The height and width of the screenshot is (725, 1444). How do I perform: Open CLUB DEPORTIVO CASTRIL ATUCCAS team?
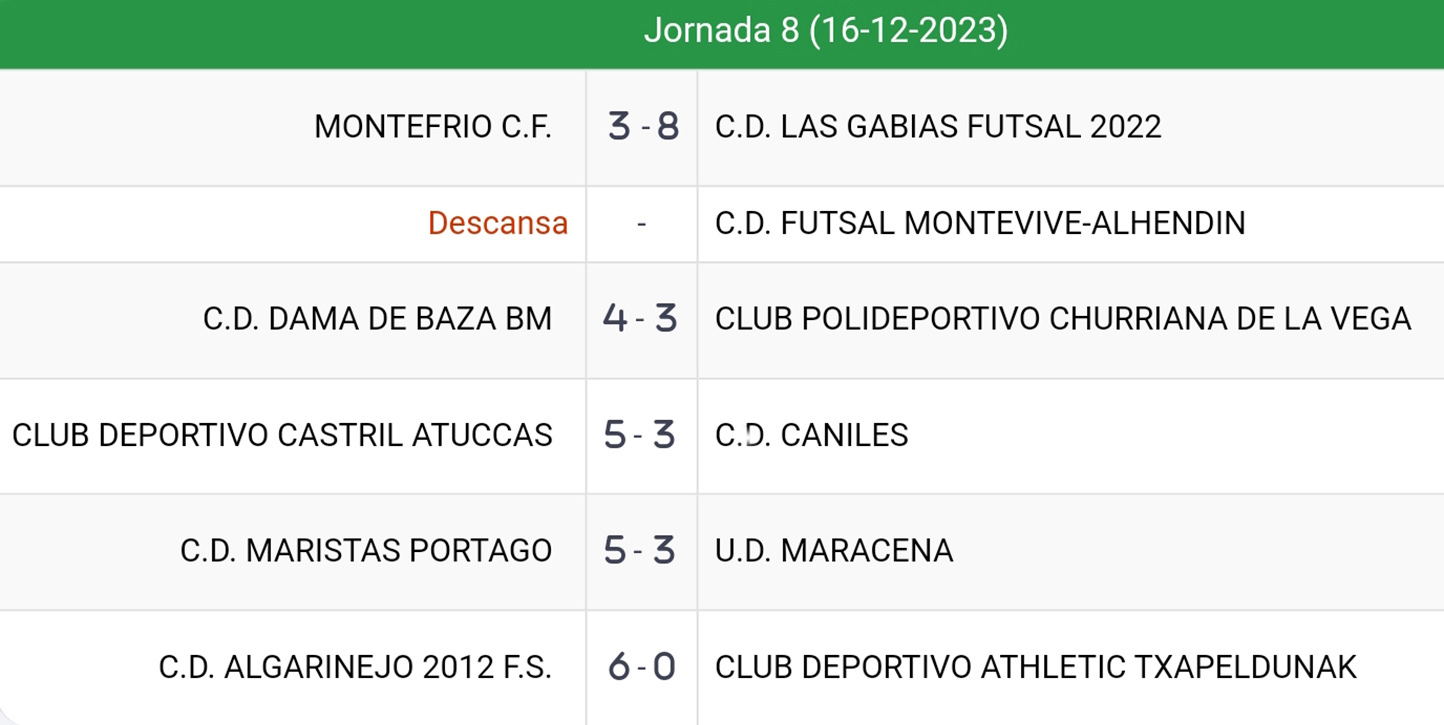[282, 435]
